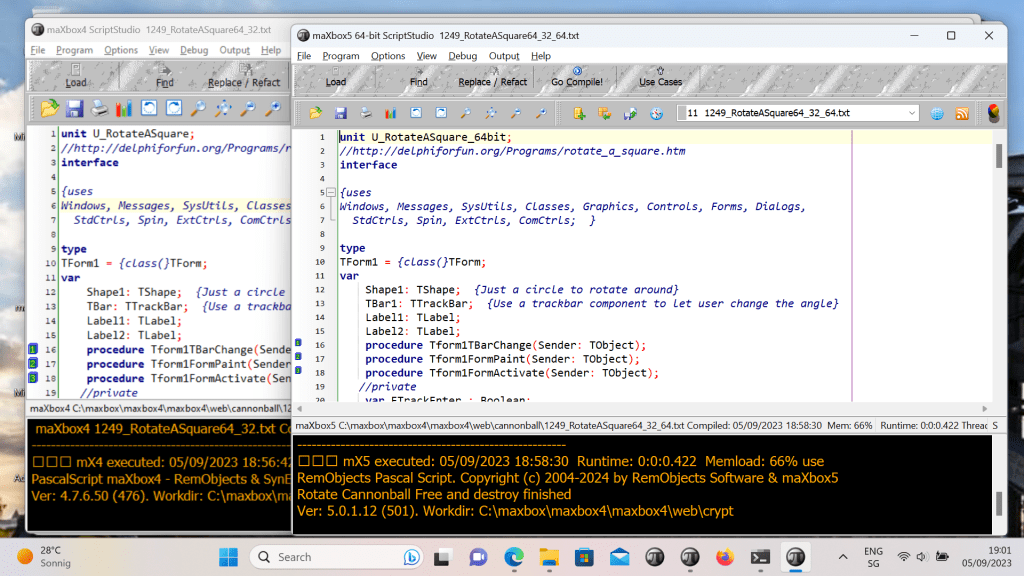The image size is (1024, 576).
Task: Click the bar chart icon in maXbox5 toolbar
Action: [390, 113]
